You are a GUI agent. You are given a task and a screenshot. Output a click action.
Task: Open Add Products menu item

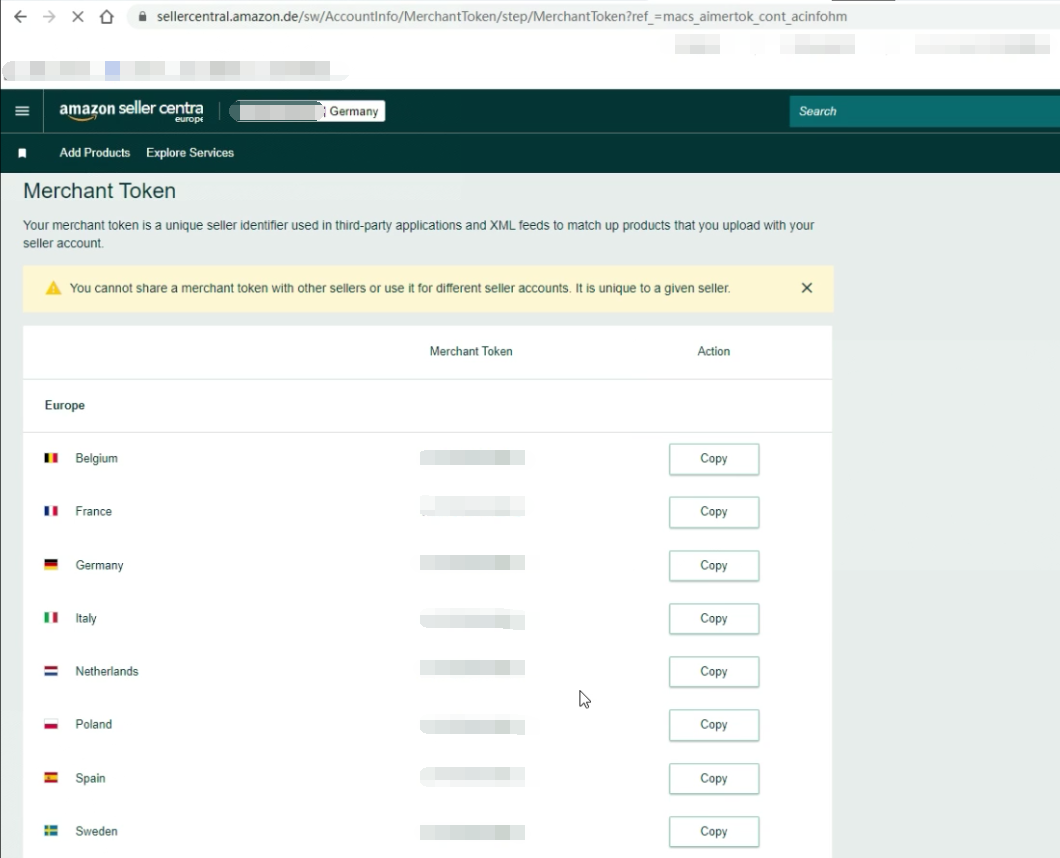[x=95, y=153]
